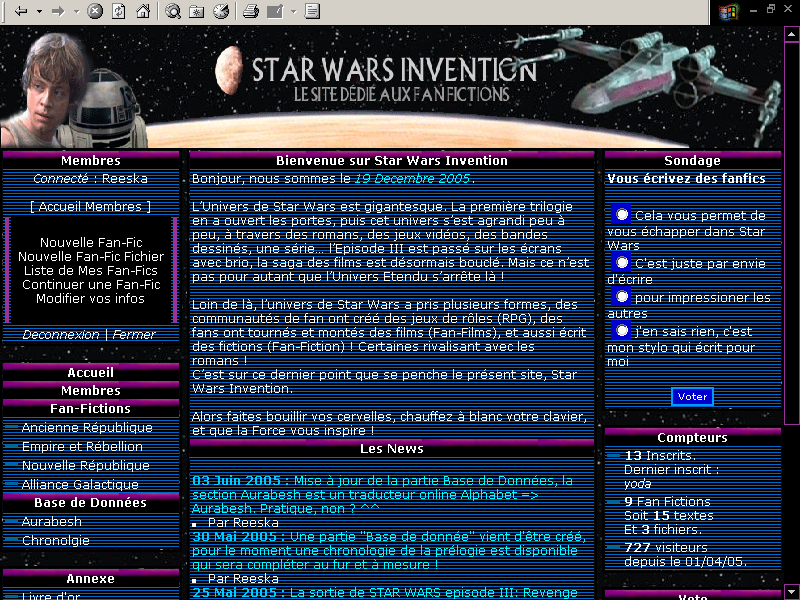Select poll option 'Cela vous permet de vous échapper'
Image resolution: width=800 pixels, height=600 pixels.
pos(621,215)
